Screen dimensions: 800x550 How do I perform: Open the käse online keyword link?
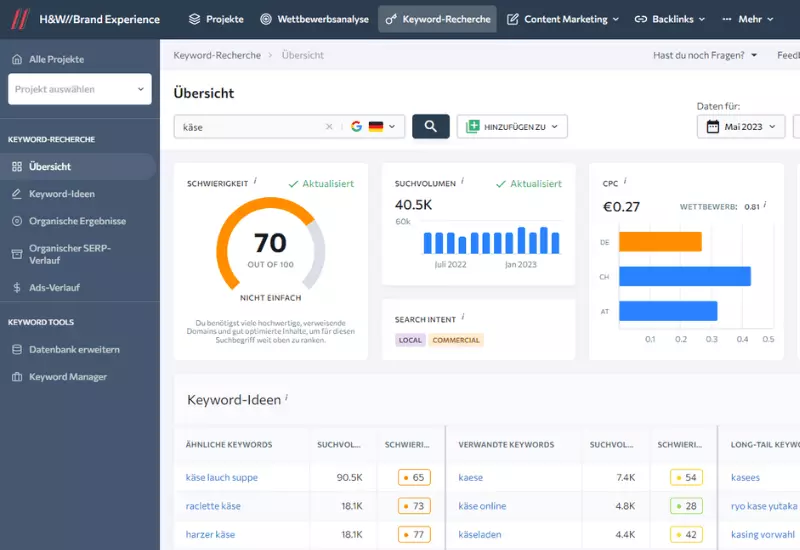482,506
